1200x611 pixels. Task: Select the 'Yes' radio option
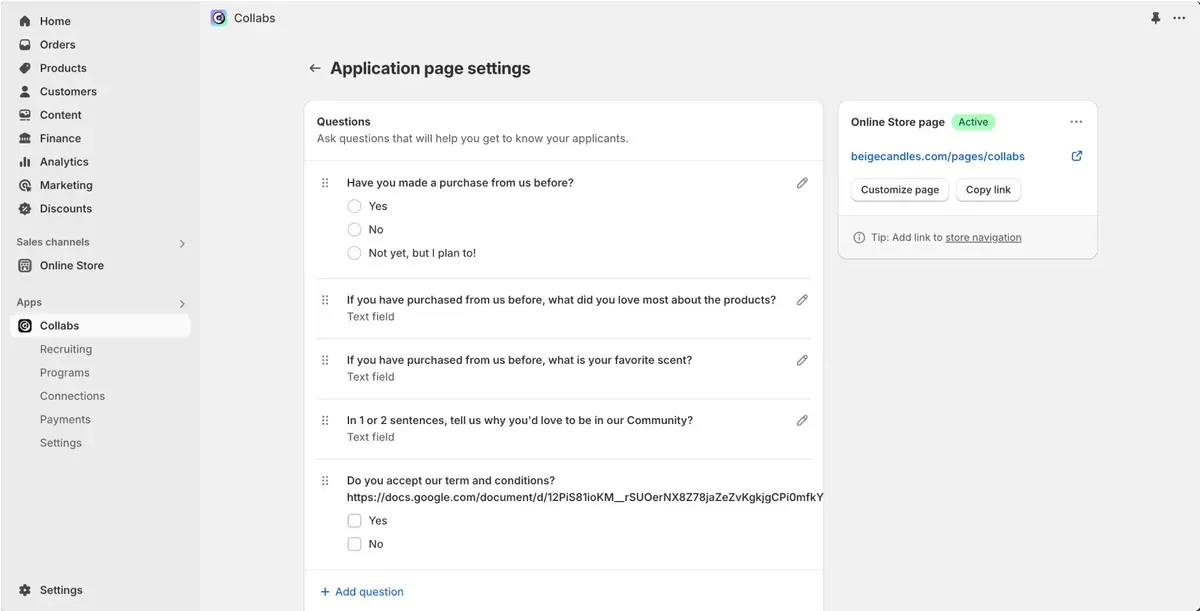click(354, 206)
